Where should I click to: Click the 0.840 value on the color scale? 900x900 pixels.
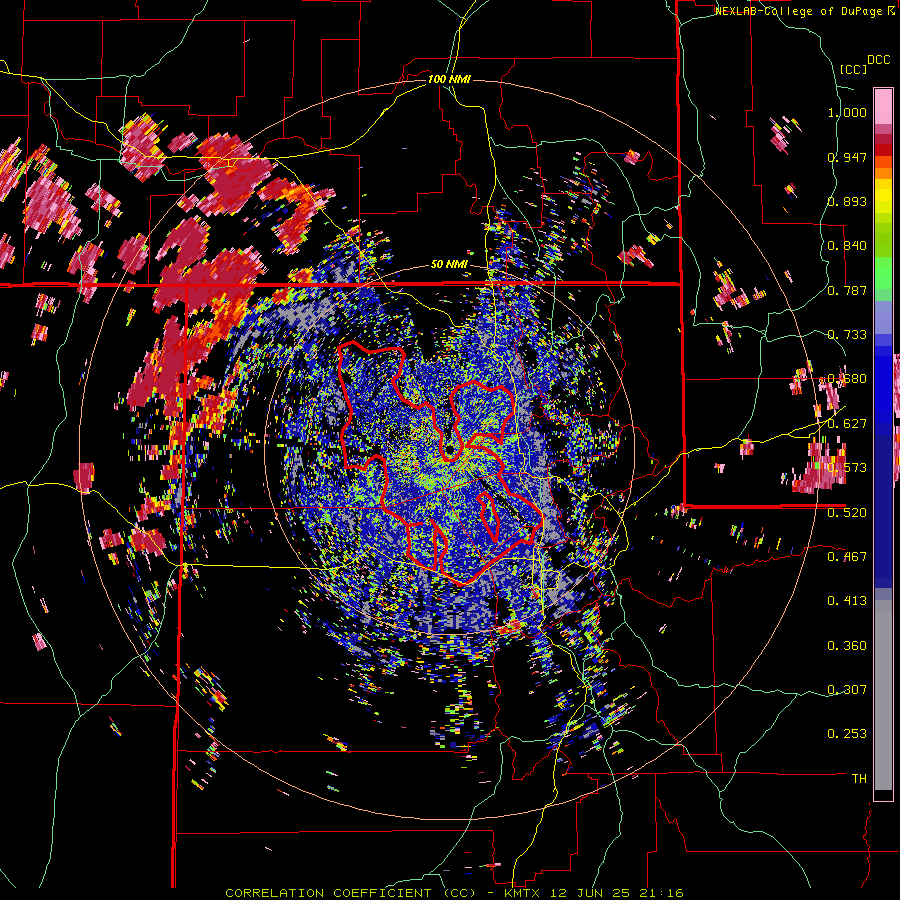click(x=847, y=246)
